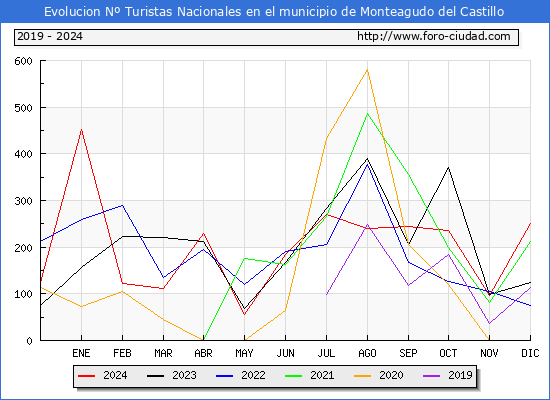This screenshot has height=400, width=550.
Task: Click the 600 value on the y-axis
Action: 24,61
